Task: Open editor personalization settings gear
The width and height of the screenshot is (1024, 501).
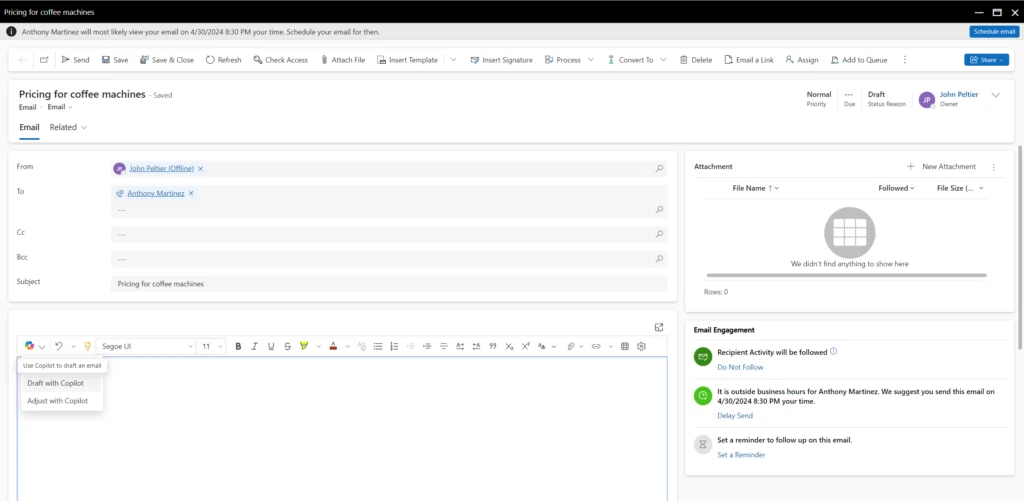Action: point(642,346)
